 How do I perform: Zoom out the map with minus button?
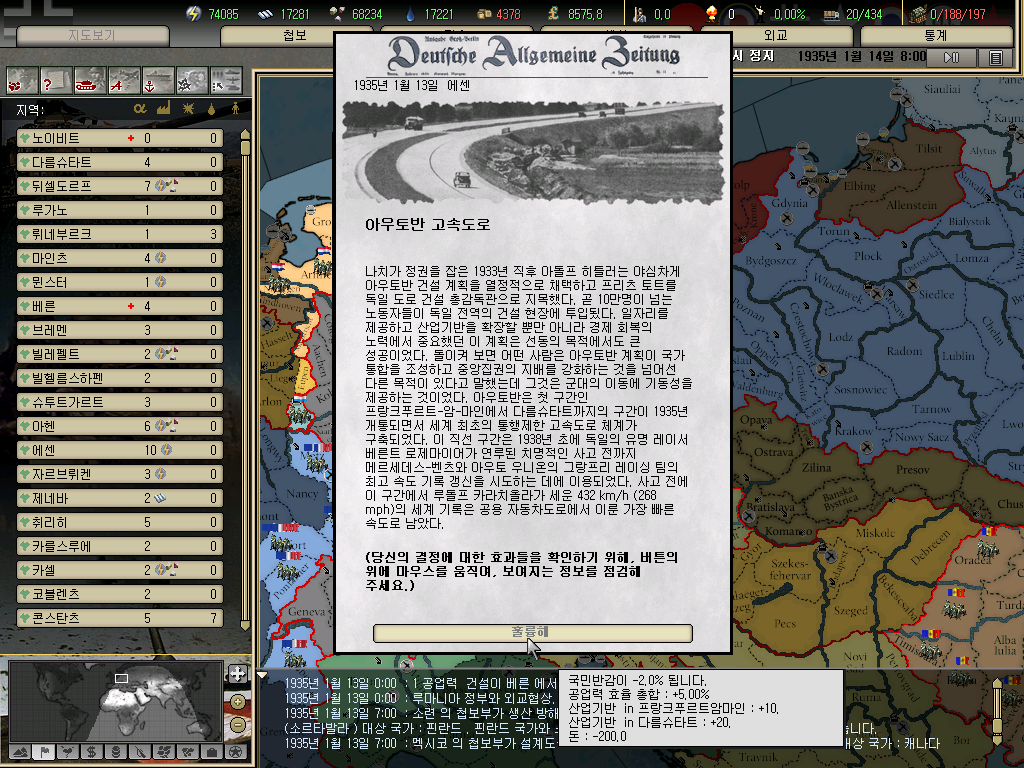point(238,725)
